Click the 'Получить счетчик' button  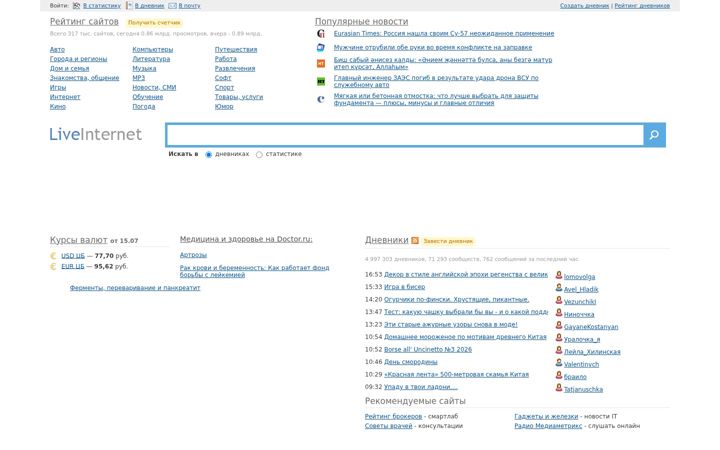click(154, 22)
